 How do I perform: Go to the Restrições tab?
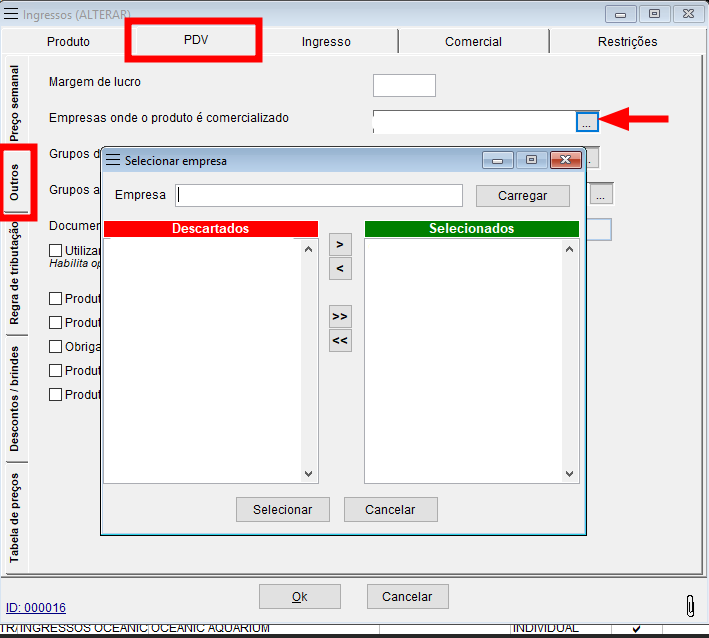(x=627, y=42)
